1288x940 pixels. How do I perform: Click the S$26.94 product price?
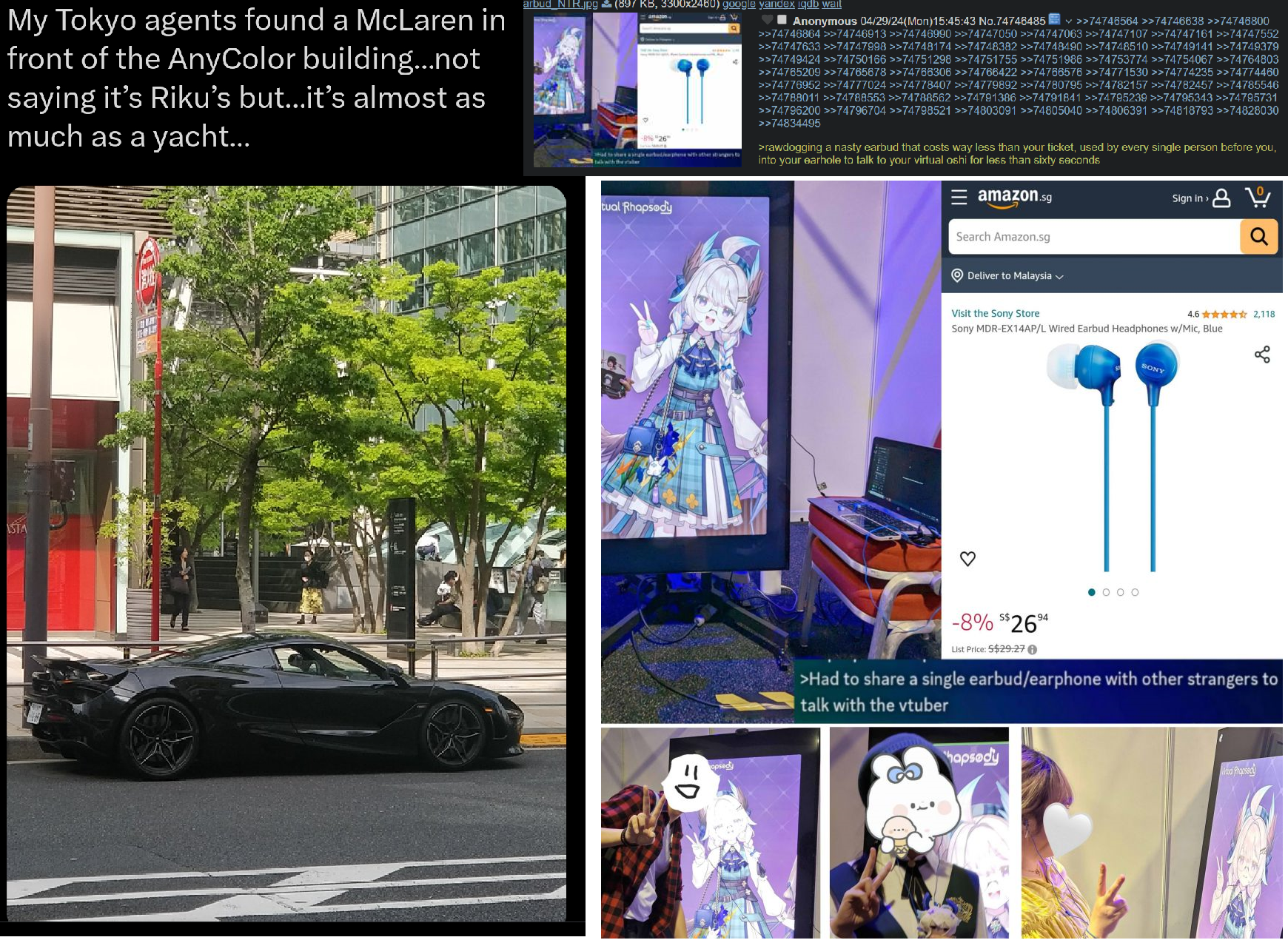1024,623
